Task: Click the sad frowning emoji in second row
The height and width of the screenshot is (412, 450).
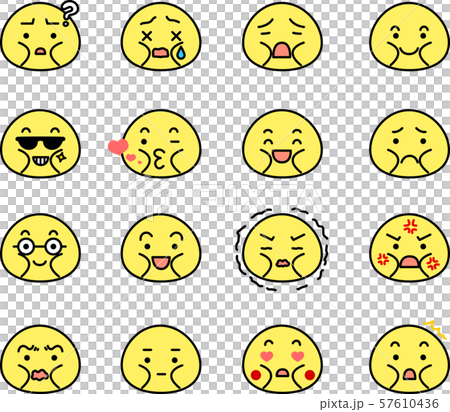Action: pos(410,144)
